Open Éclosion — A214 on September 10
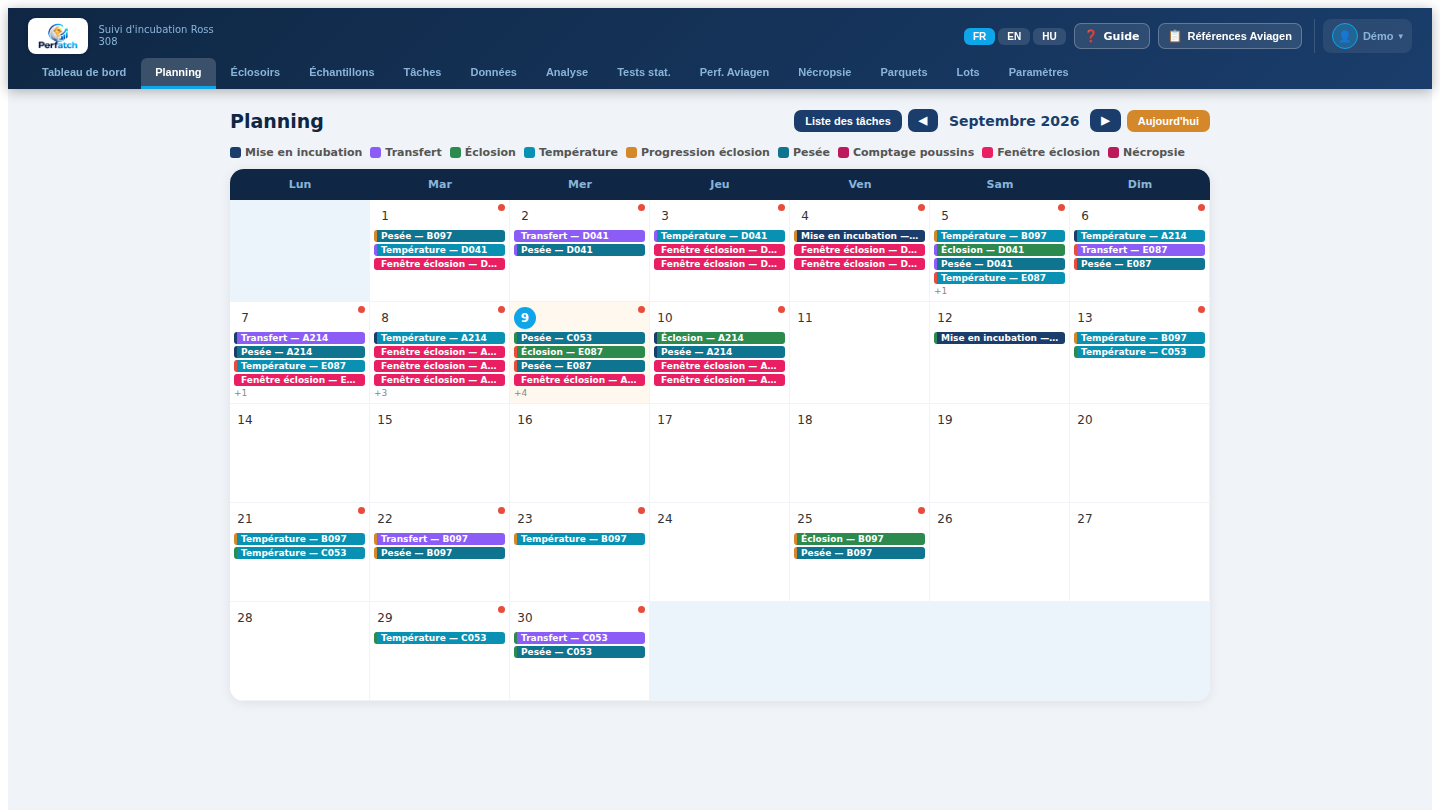The width and height of the screenshot is (1440, 810). coord(720,338)
